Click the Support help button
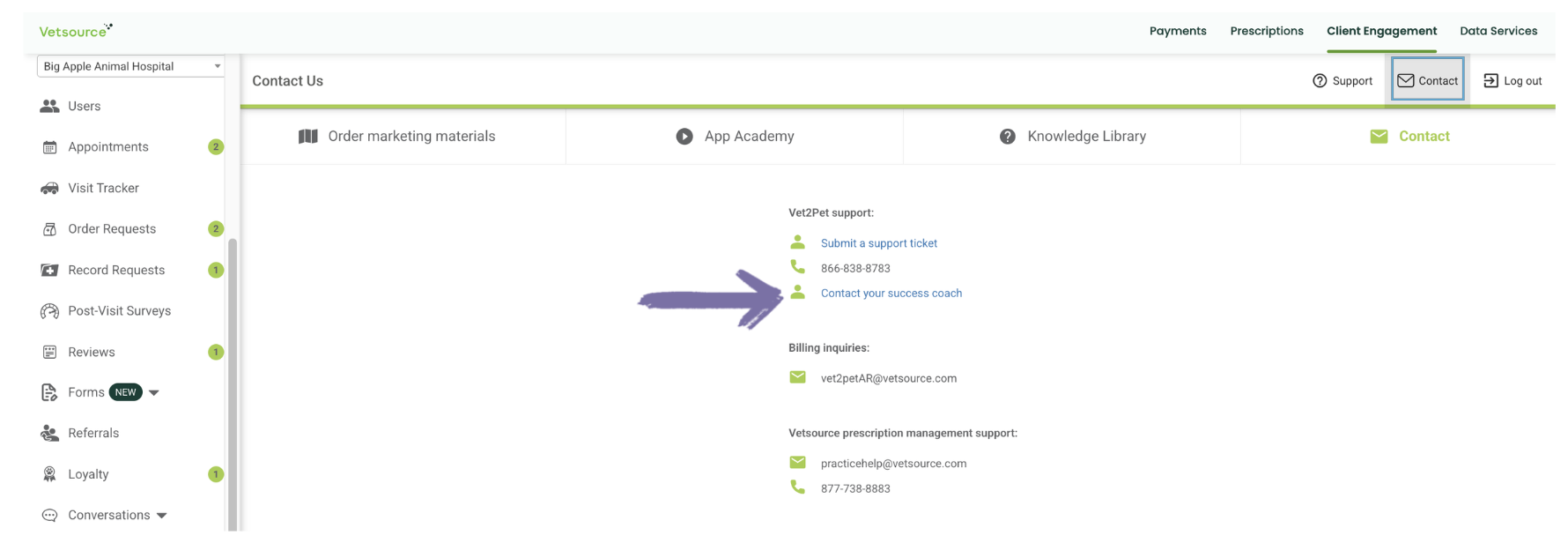Viewport: 1568px width, 543px height. pyautogui.click(x=1342, y=81)
